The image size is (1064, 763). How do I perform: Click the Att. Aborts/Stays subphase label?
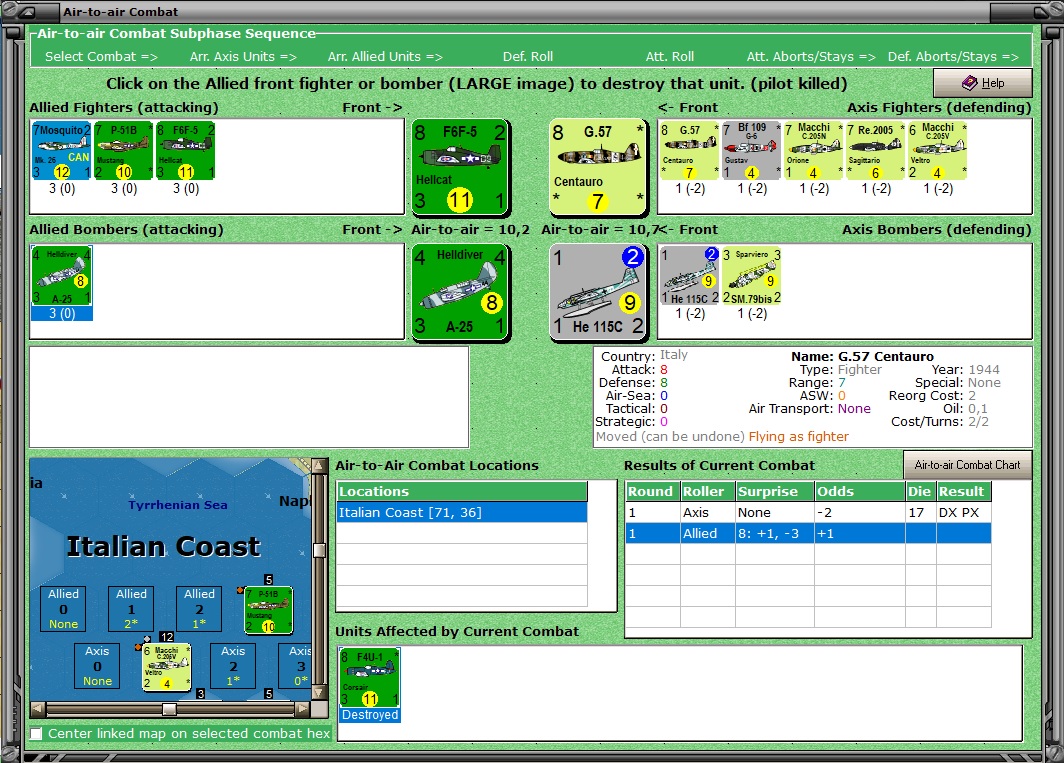(811, 56)
